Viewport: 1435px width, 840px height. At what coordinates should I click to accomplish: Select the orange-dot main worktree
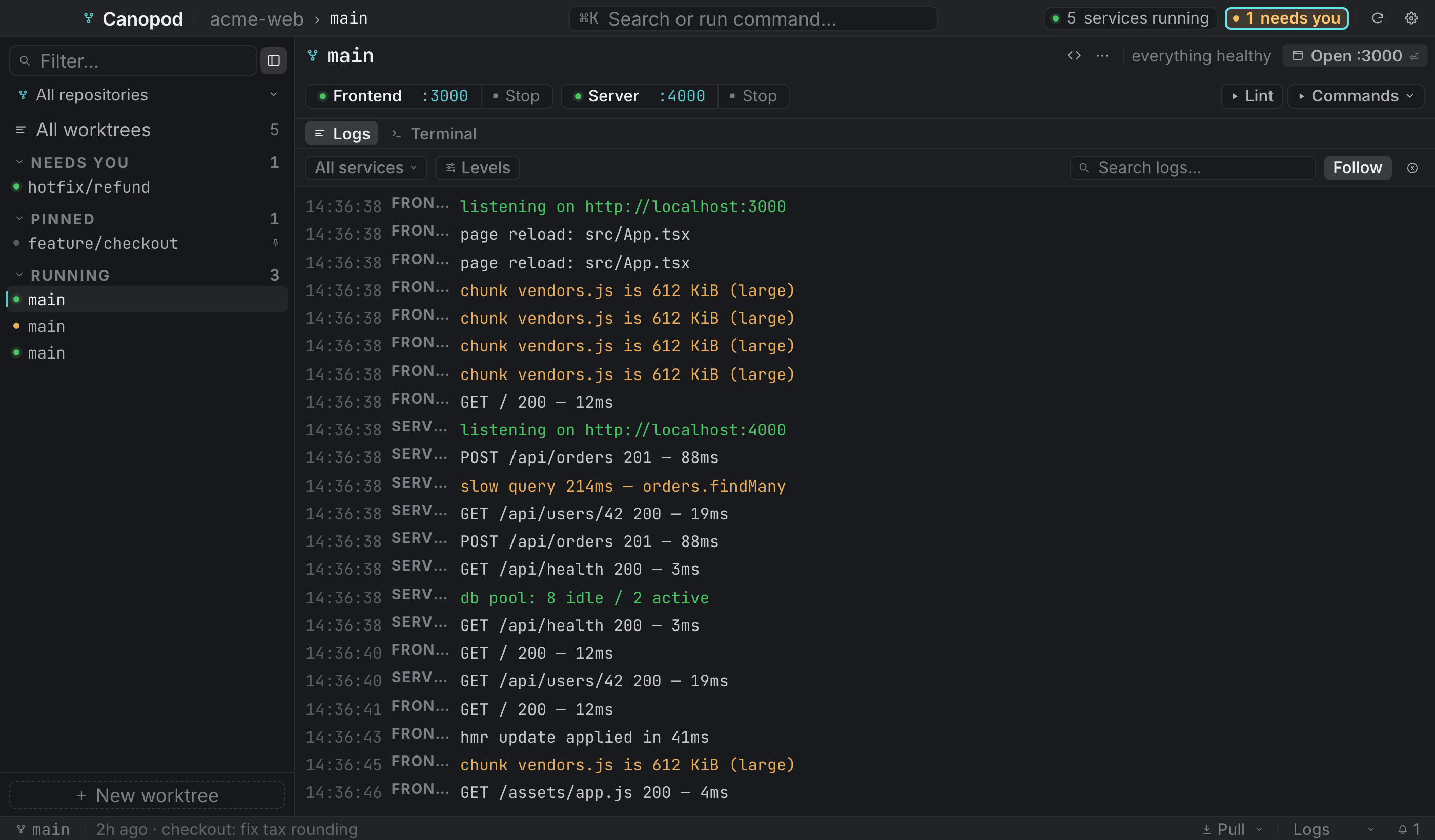[x=148, y=326]
